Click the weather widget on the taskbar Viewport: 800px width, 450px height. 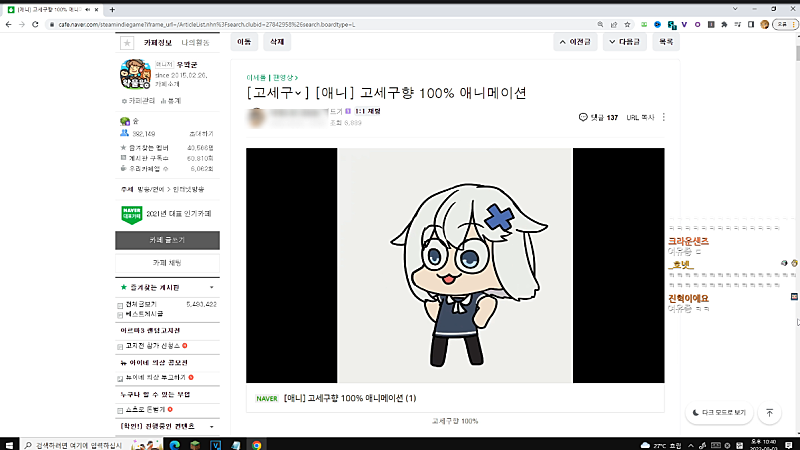pos(661,445)
